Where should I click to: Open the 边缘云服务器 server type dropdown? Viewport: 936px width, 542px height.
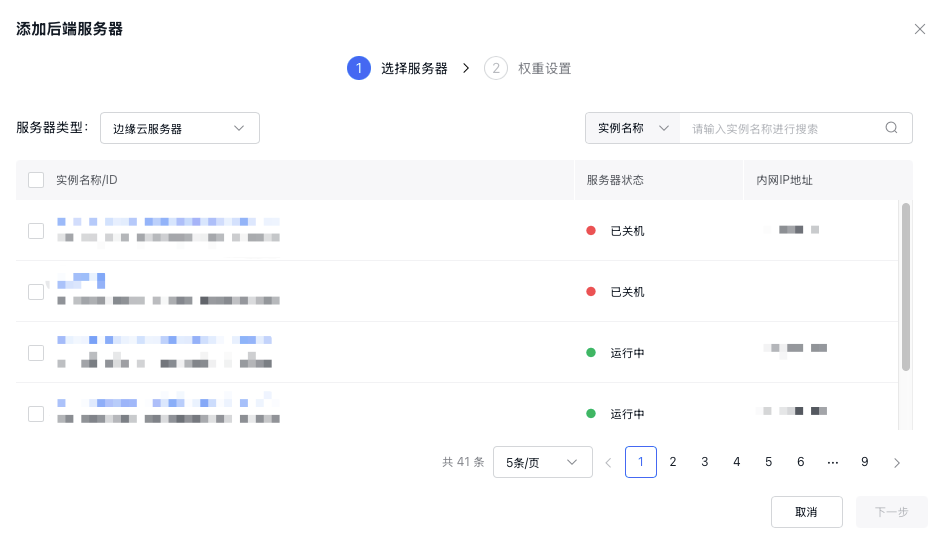coord(180,128)
